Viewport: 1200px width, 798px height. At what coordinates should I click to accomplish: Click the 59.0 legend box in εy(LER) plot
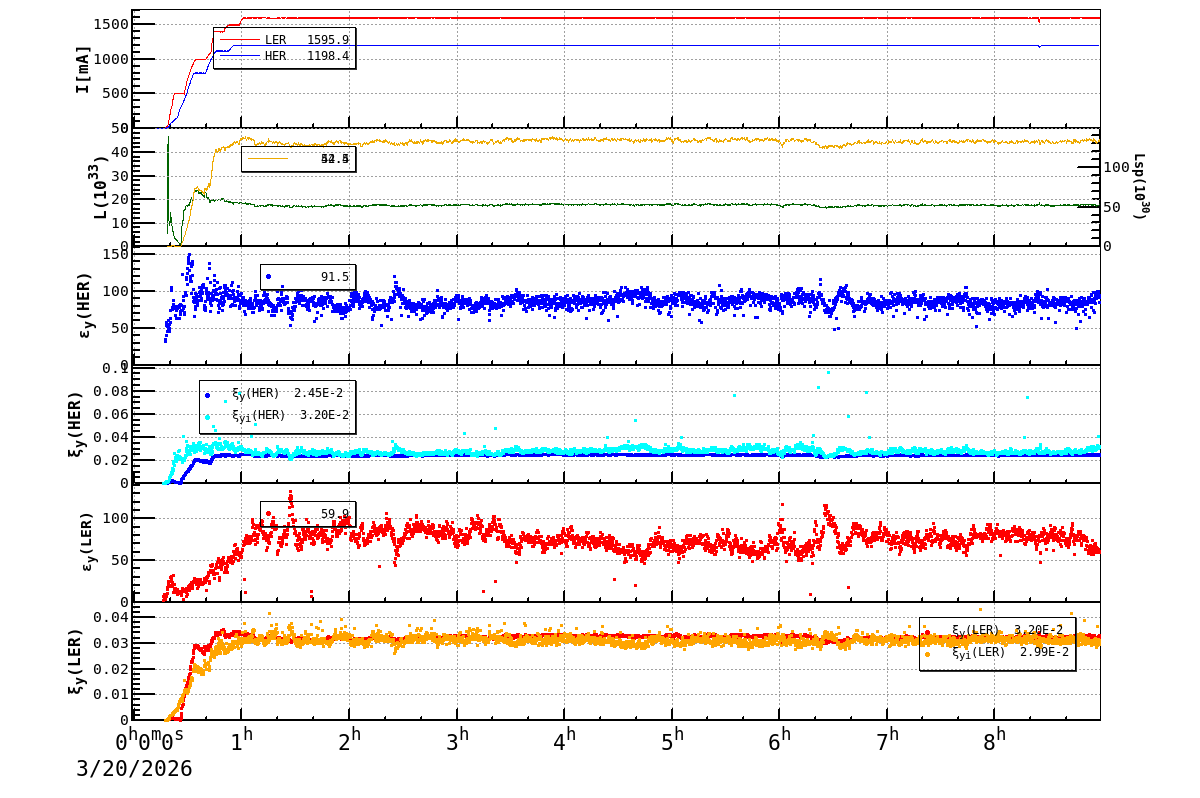308,514
